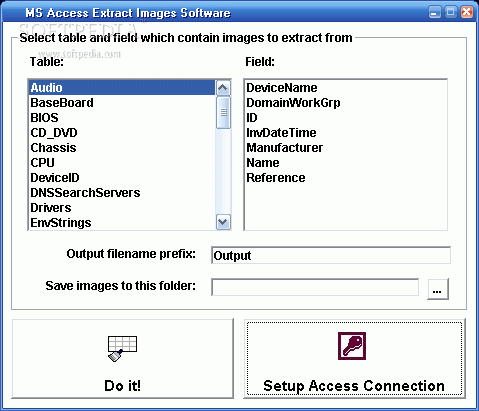Select Manufacturer field
Screen dimensions: 479x411
point(345,148)
